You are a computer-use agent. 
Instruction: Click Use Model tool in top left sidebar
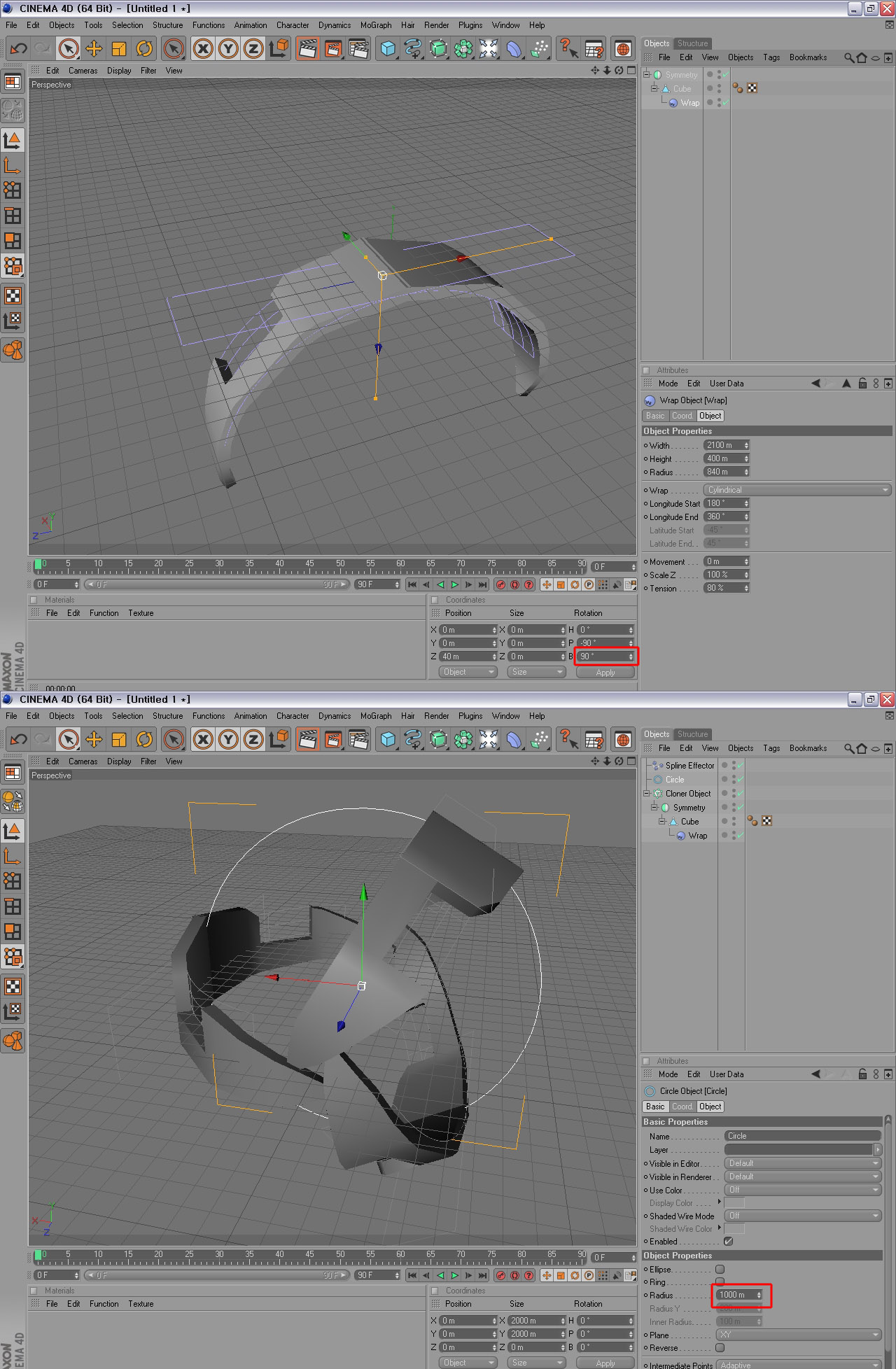tap(13, 141)
